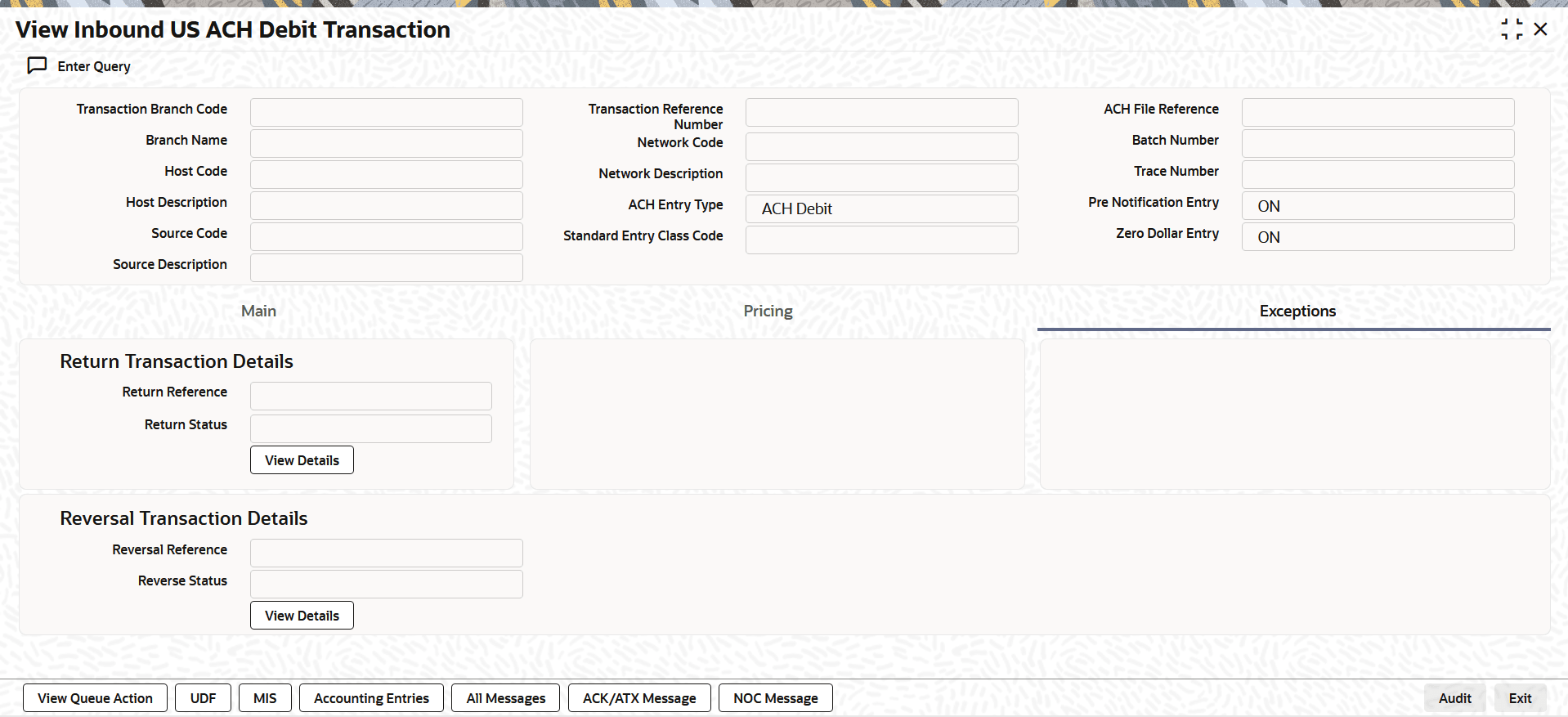Click the ACH File Reference field

tap(1378, 112)
